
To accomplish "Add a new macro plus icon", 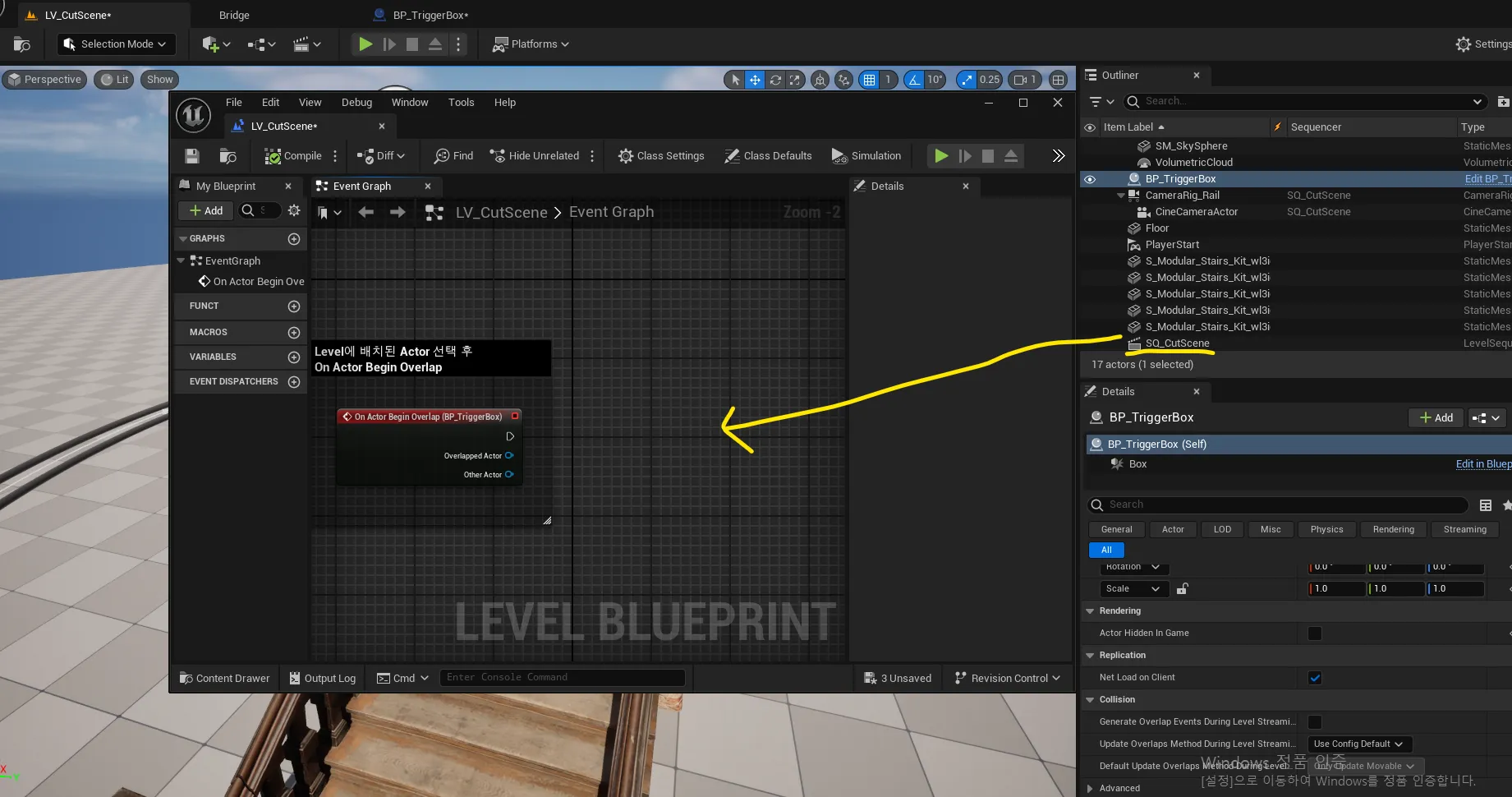I will point(294,333).
